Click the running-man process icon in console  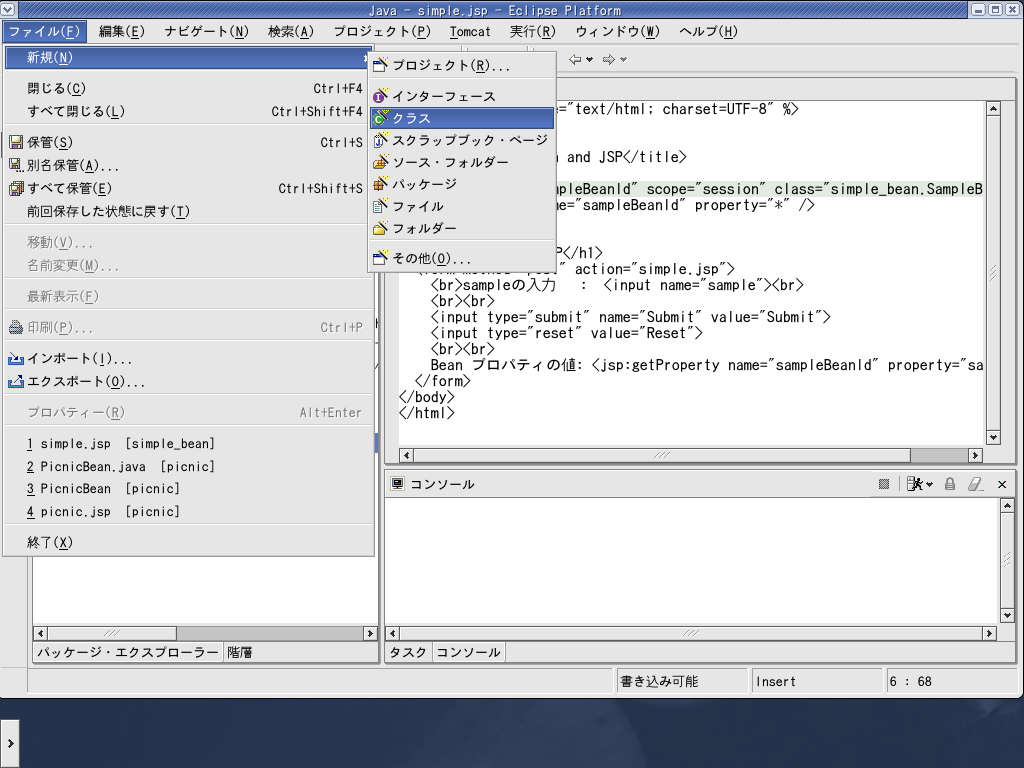[915, 484]
